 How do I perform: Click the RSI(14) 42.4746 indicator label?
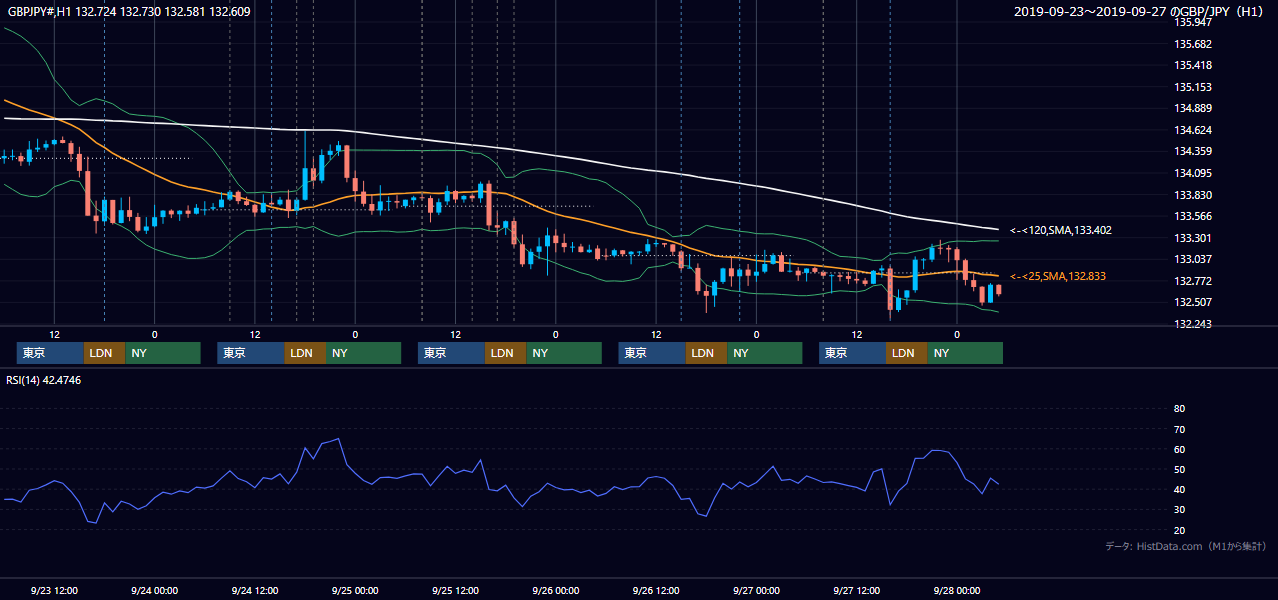43,380
